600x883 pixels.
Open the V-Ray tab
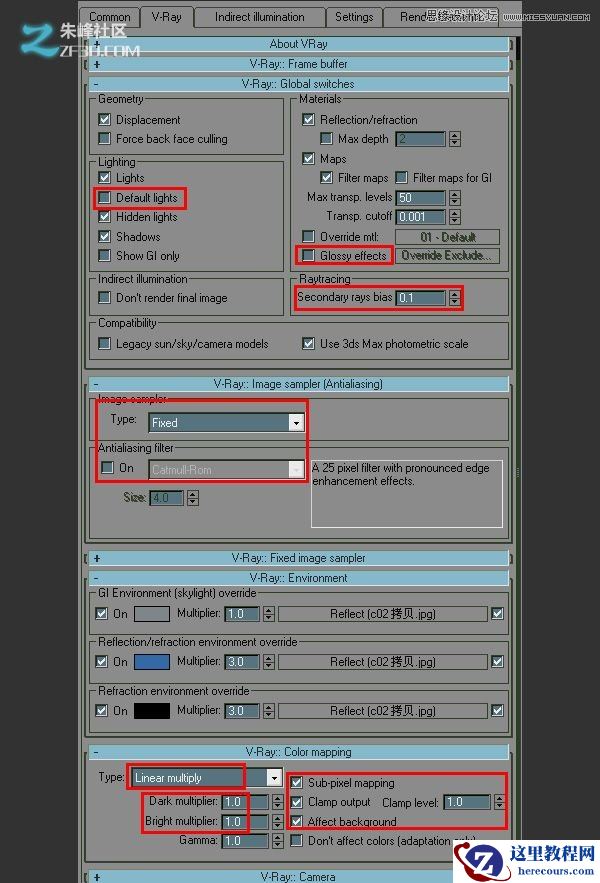(x=167, y=17)
